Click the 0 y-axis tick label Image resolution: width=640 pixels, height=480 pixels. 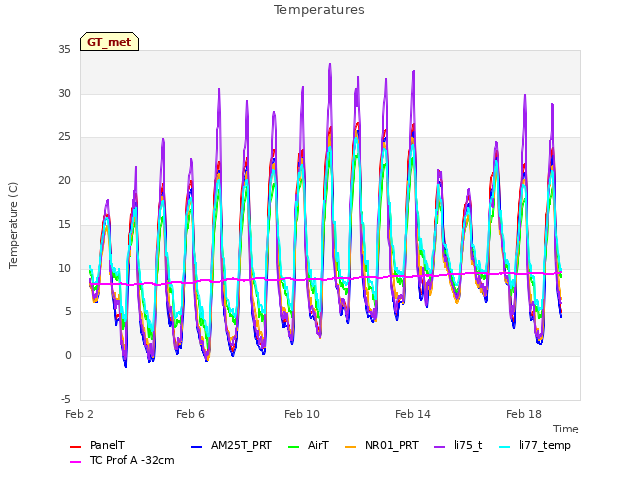pyautogui.click(x=68, y=356)
